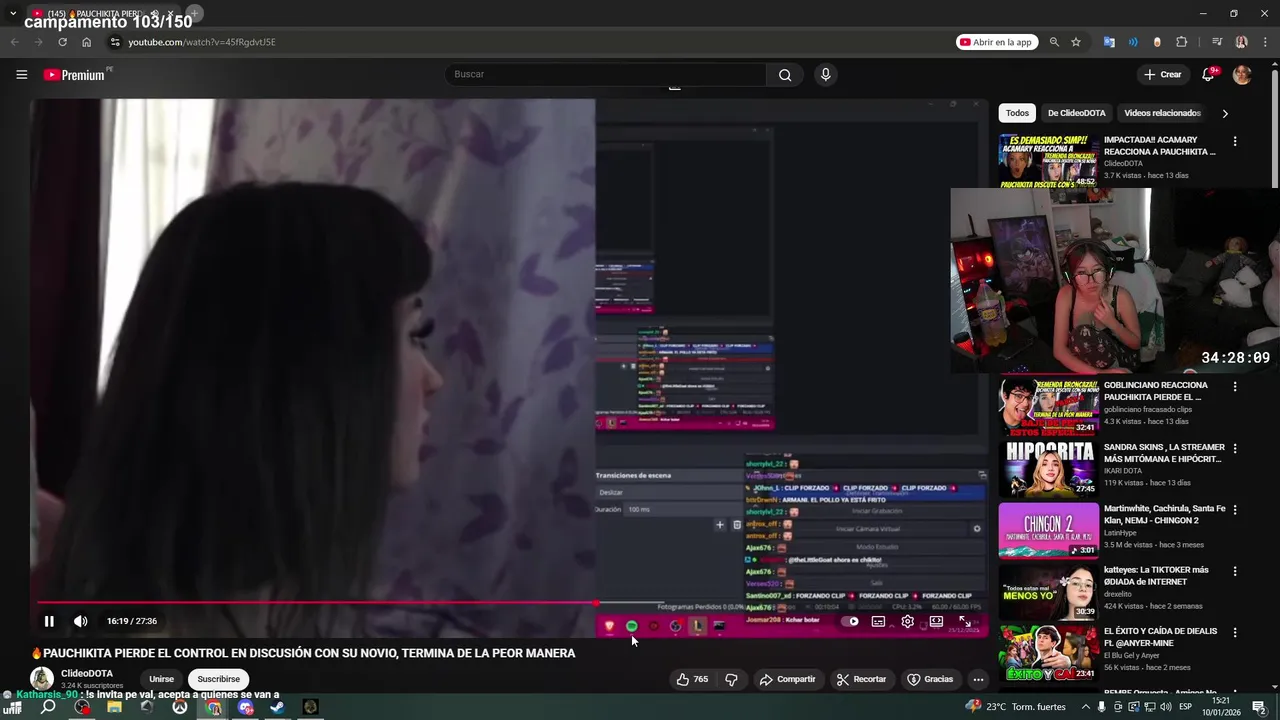Open new browser tab

coord(195,14)
